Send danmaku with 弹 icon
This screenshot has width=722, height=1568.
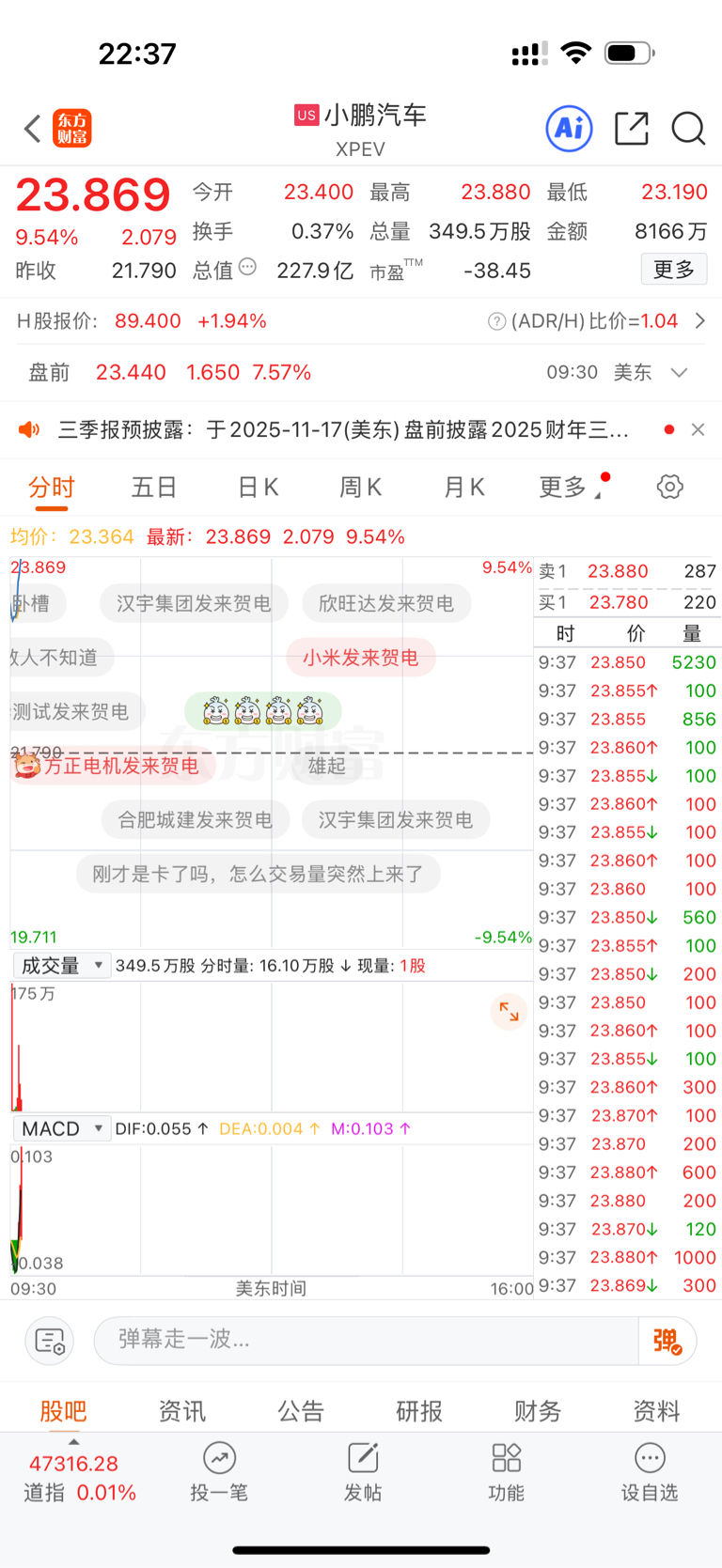pos(667,1341)
